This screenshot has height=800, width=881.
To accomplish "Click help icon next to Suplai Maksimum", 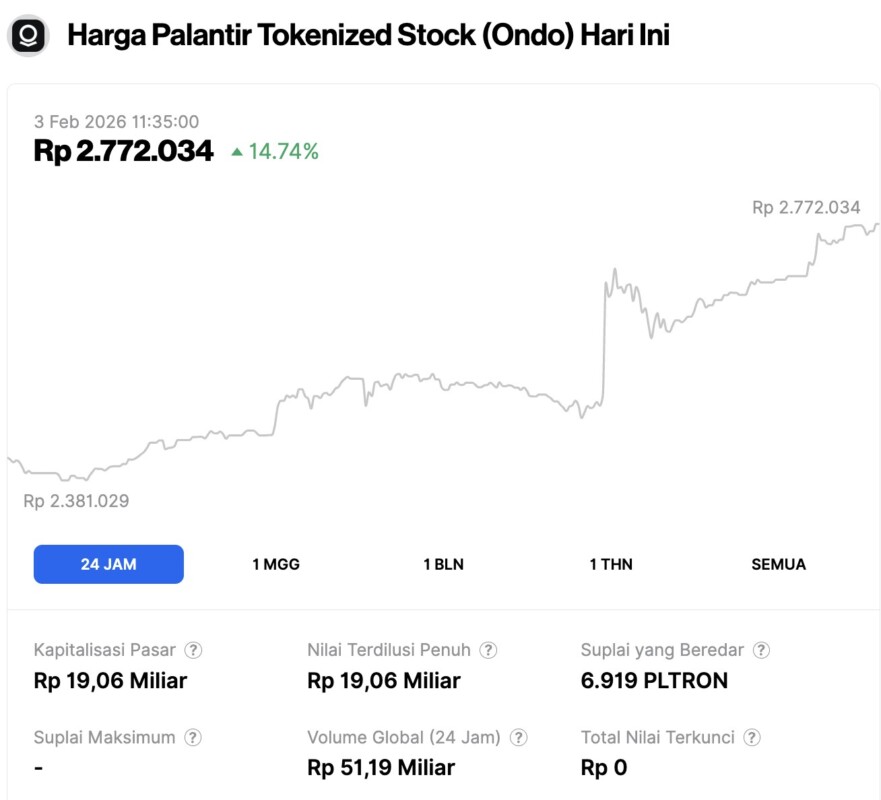I will [x=193, y=738].
